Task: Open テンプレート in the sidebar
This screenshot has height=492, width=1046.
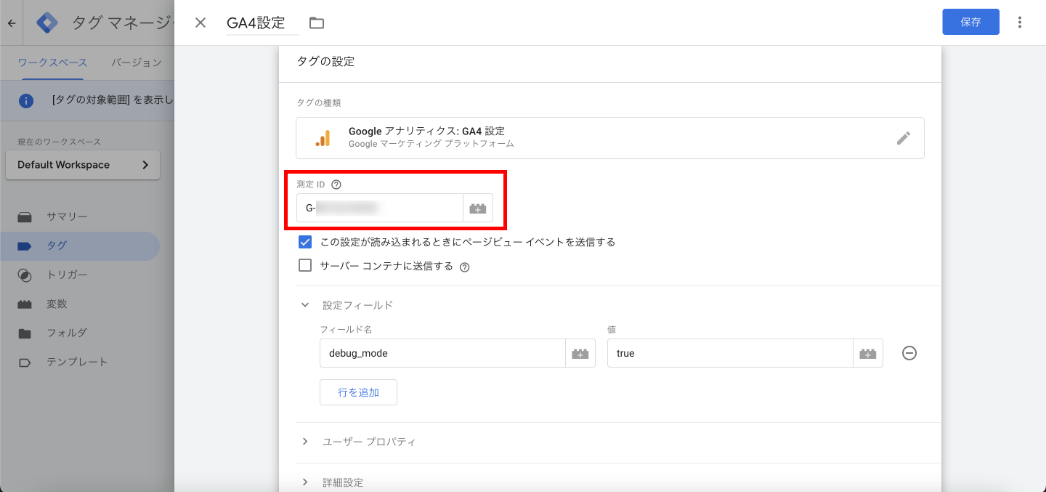Action: (77, 362)
